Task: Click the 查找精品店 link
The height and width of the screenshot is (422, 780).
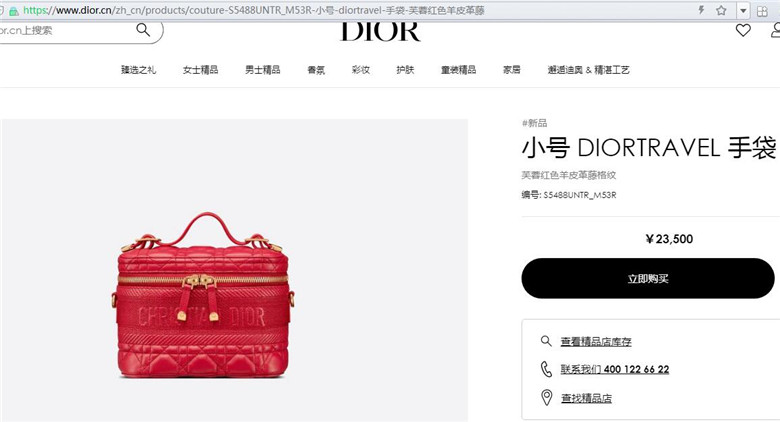Action: (x=586, y=398)
